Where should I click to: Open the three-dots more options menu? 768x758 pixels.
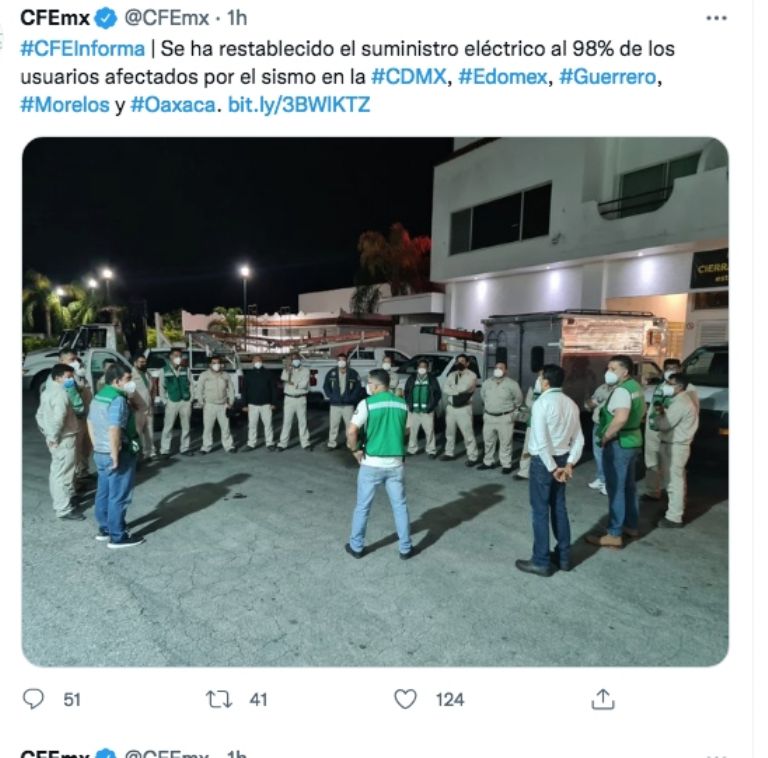pos(716,19)
